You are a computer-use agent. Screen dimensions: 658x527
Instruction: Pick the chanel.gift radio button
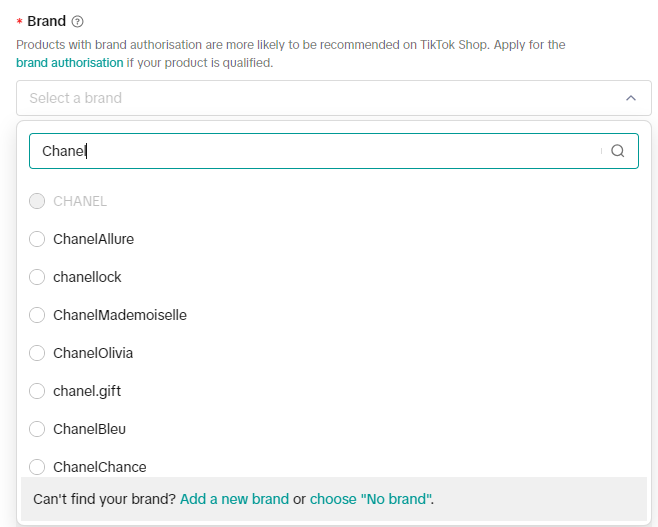[37, 391]
